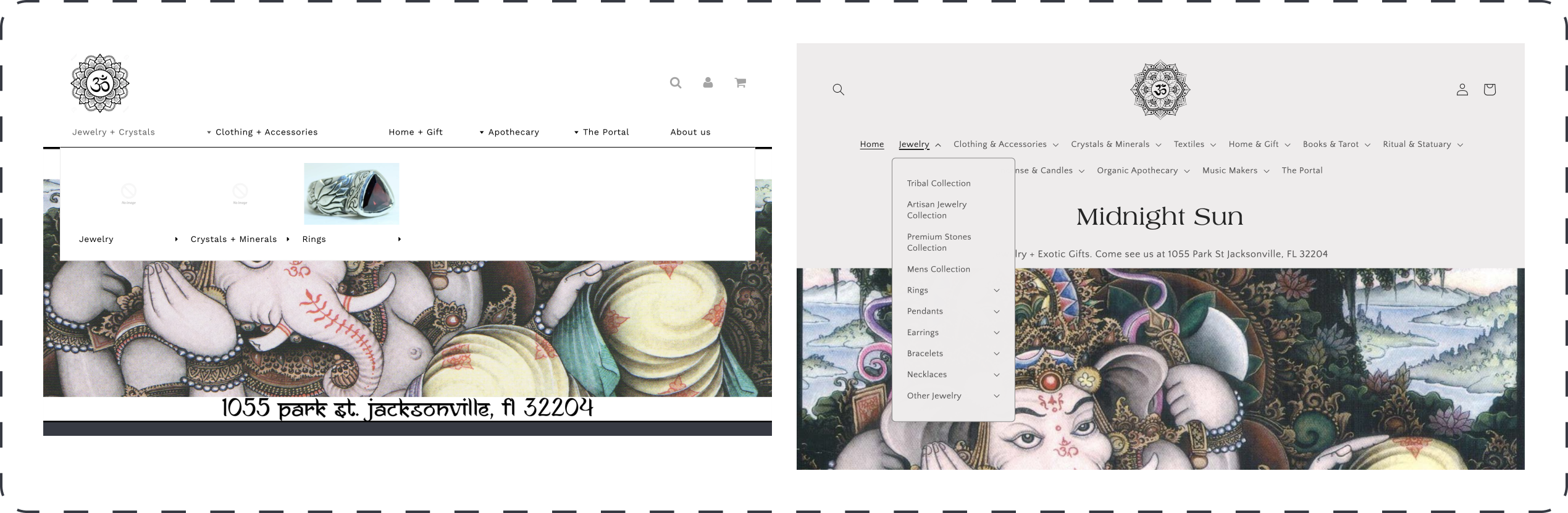The width and height of the screenshot is (1568, 513).
Task: Expand the Books & Tarot menu
Action: pyautogui.click(x=1336, y=144)
